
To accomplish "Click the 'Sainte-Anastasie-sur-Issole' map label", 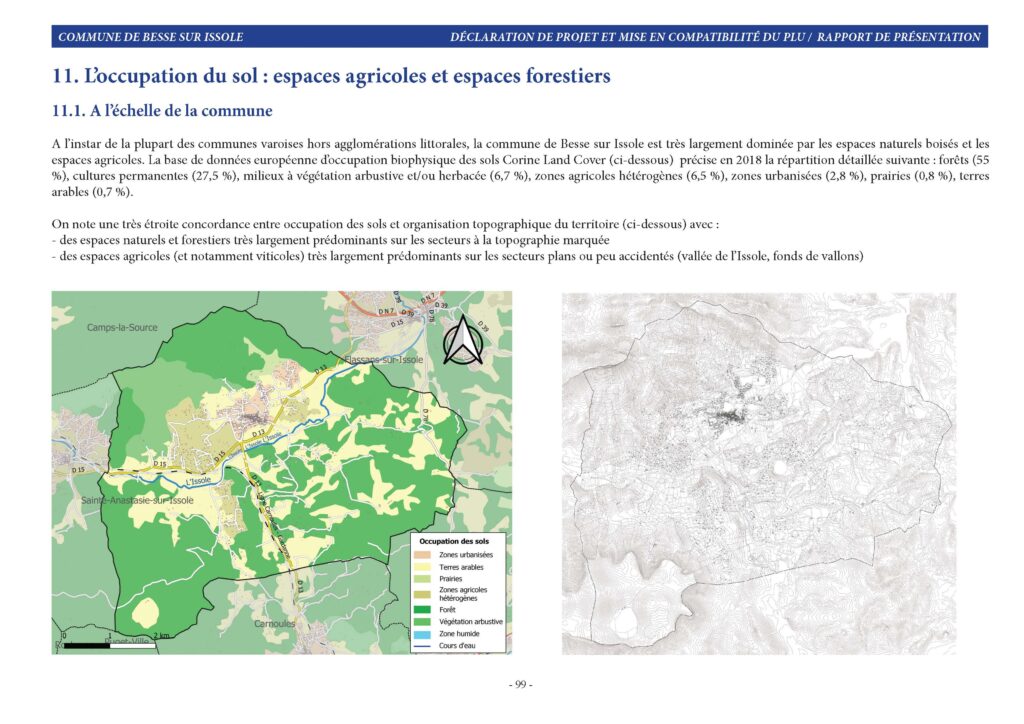I will (137, 501).
